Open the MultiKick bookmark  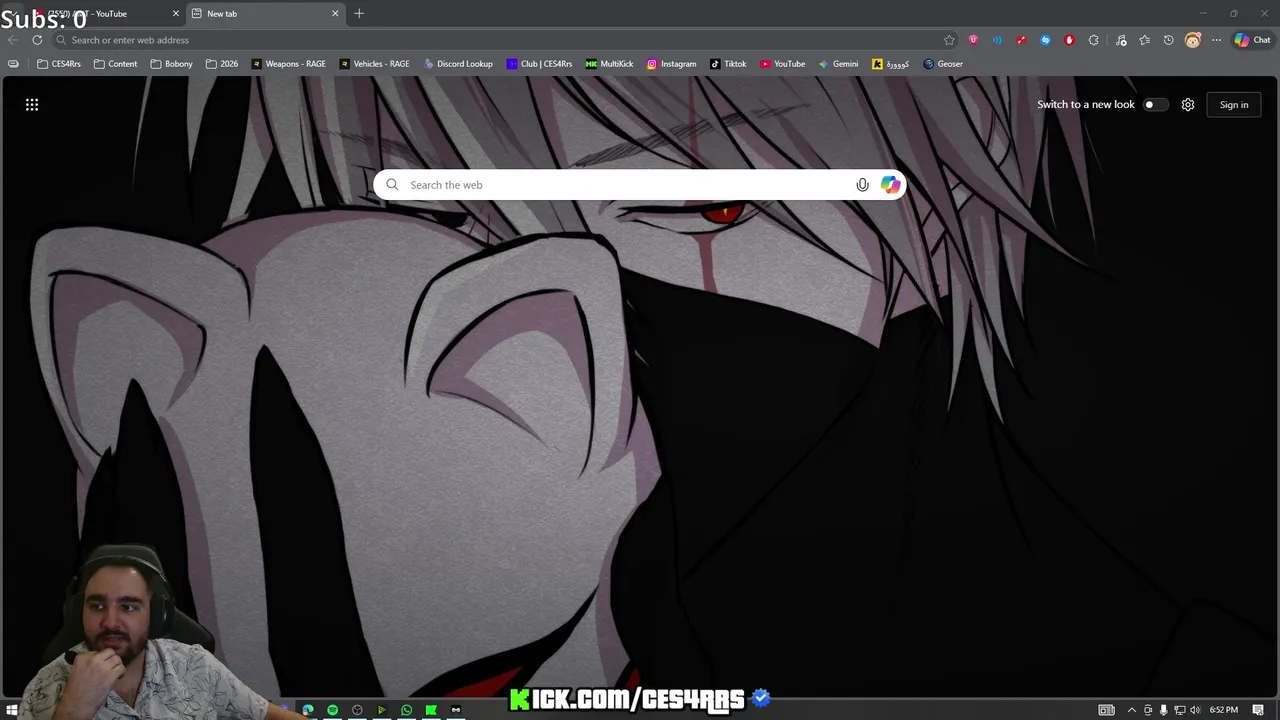[609, 64]
